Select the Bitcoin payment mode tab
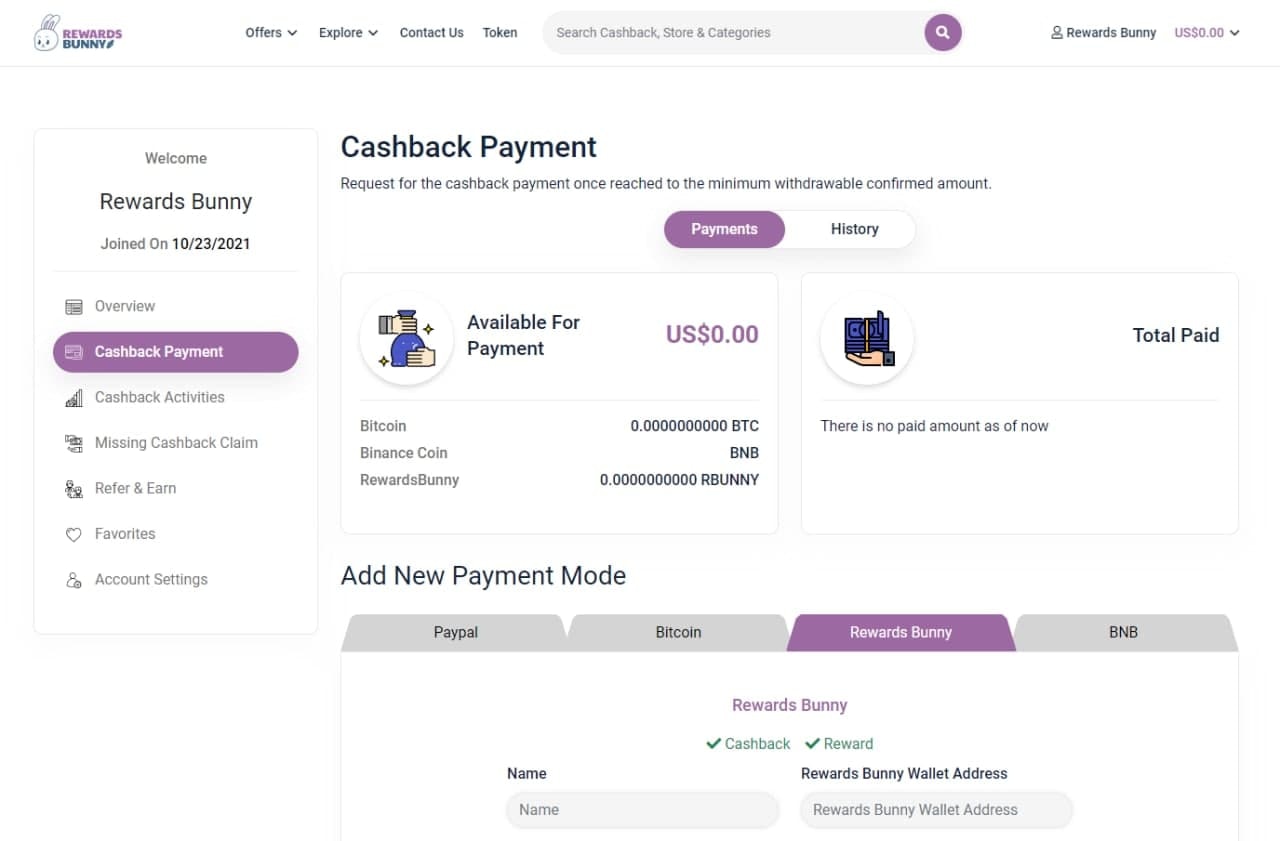This screenshot has height=841, width=1280. point(678,632)
